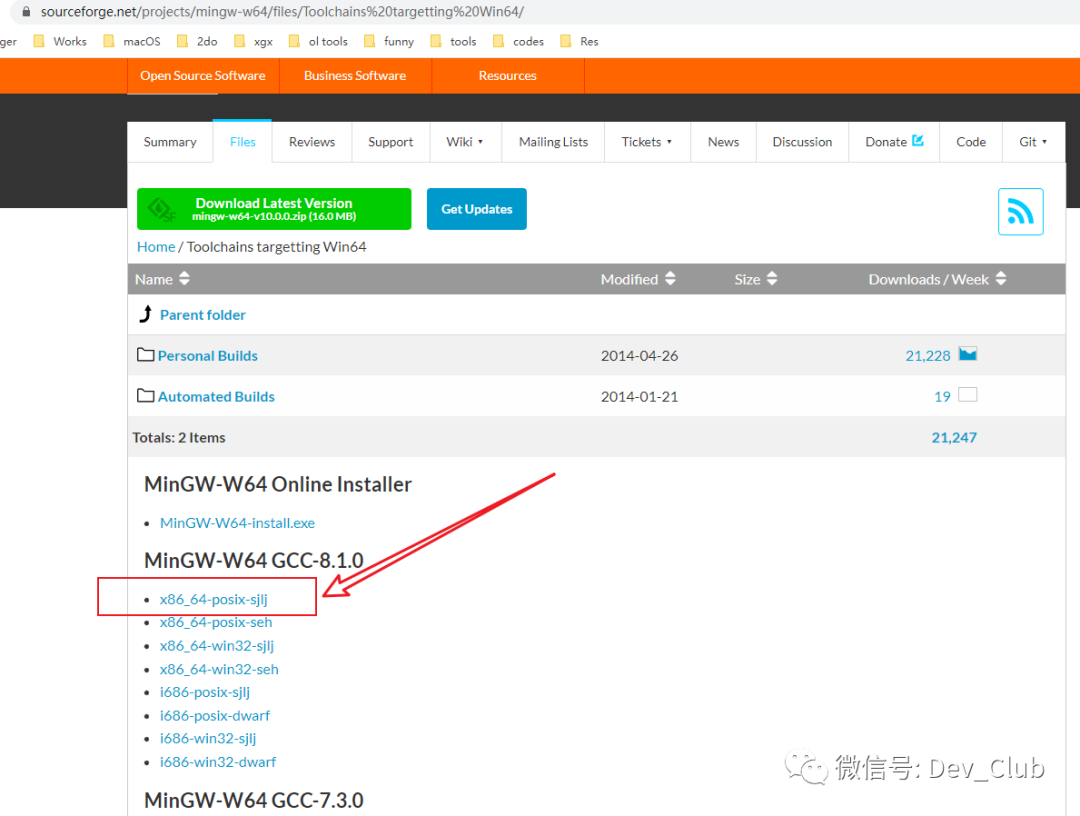Open the codes bookmark folder
Viewport: 1080px width, 816px height.
519,41
